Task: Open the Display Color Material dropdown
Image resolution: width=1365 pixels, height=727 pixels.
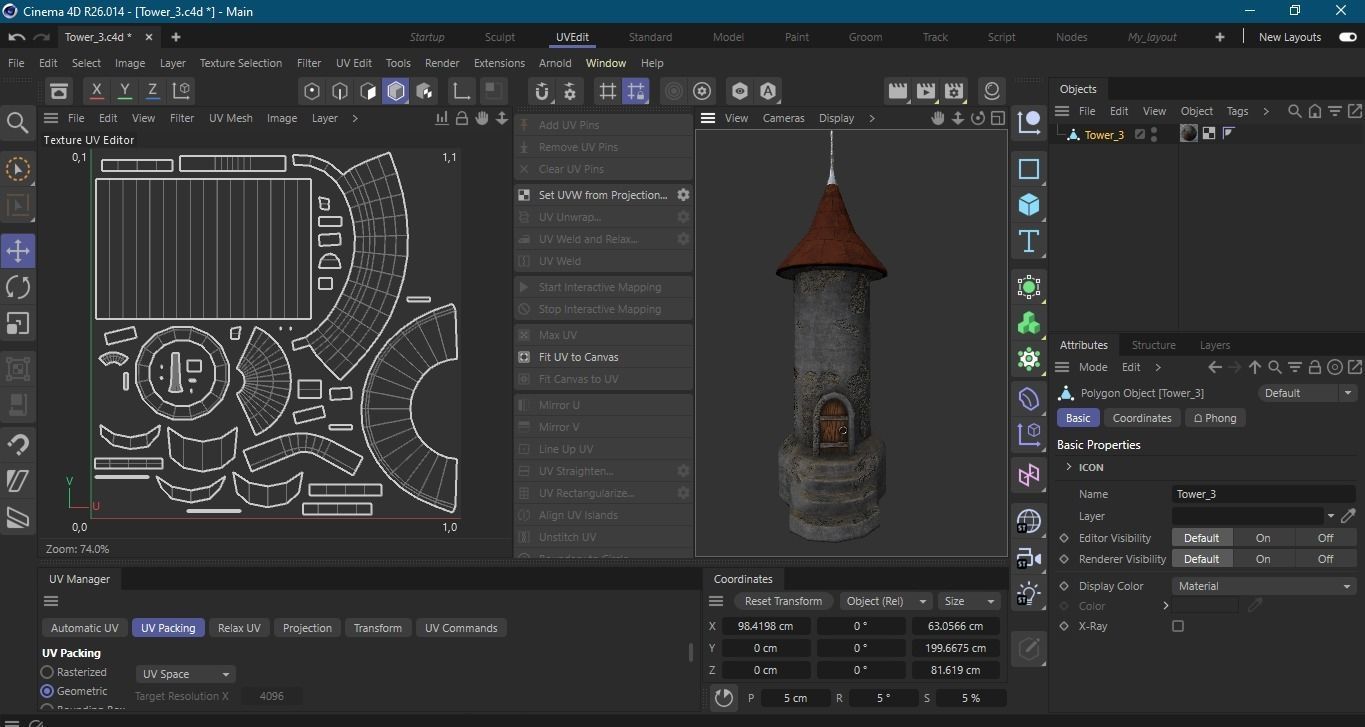Action: coord(1264,586)
